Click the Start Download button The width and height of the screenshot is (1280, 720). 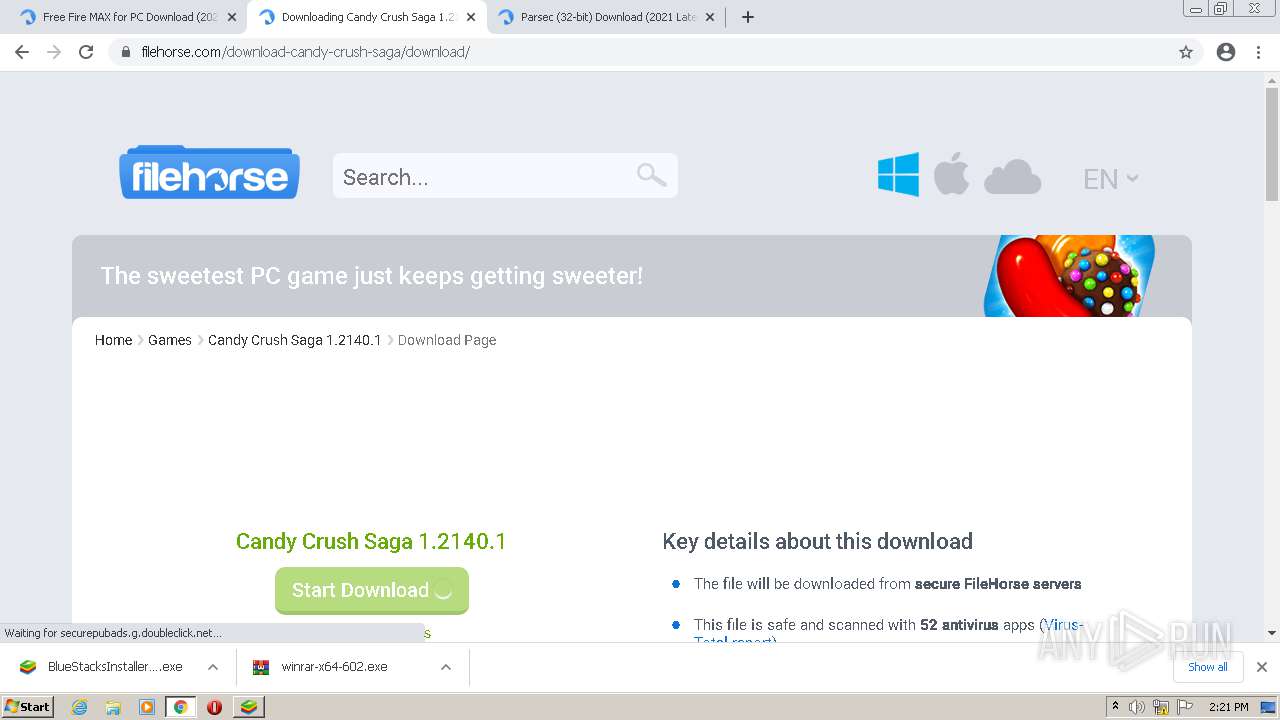tap(372, 590)
